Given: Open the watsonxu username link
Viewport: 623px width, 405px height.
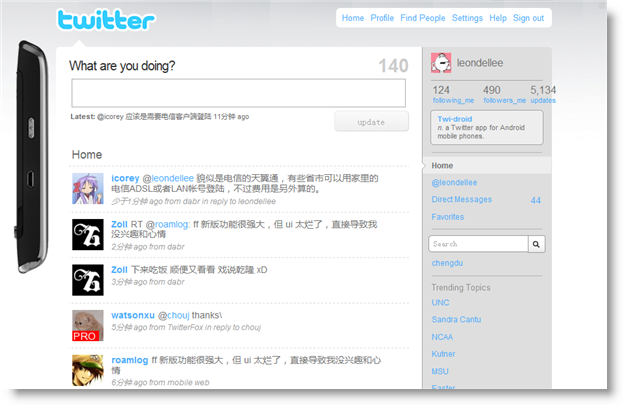Looking at the screenshot, I should click(x=133, y=315).
